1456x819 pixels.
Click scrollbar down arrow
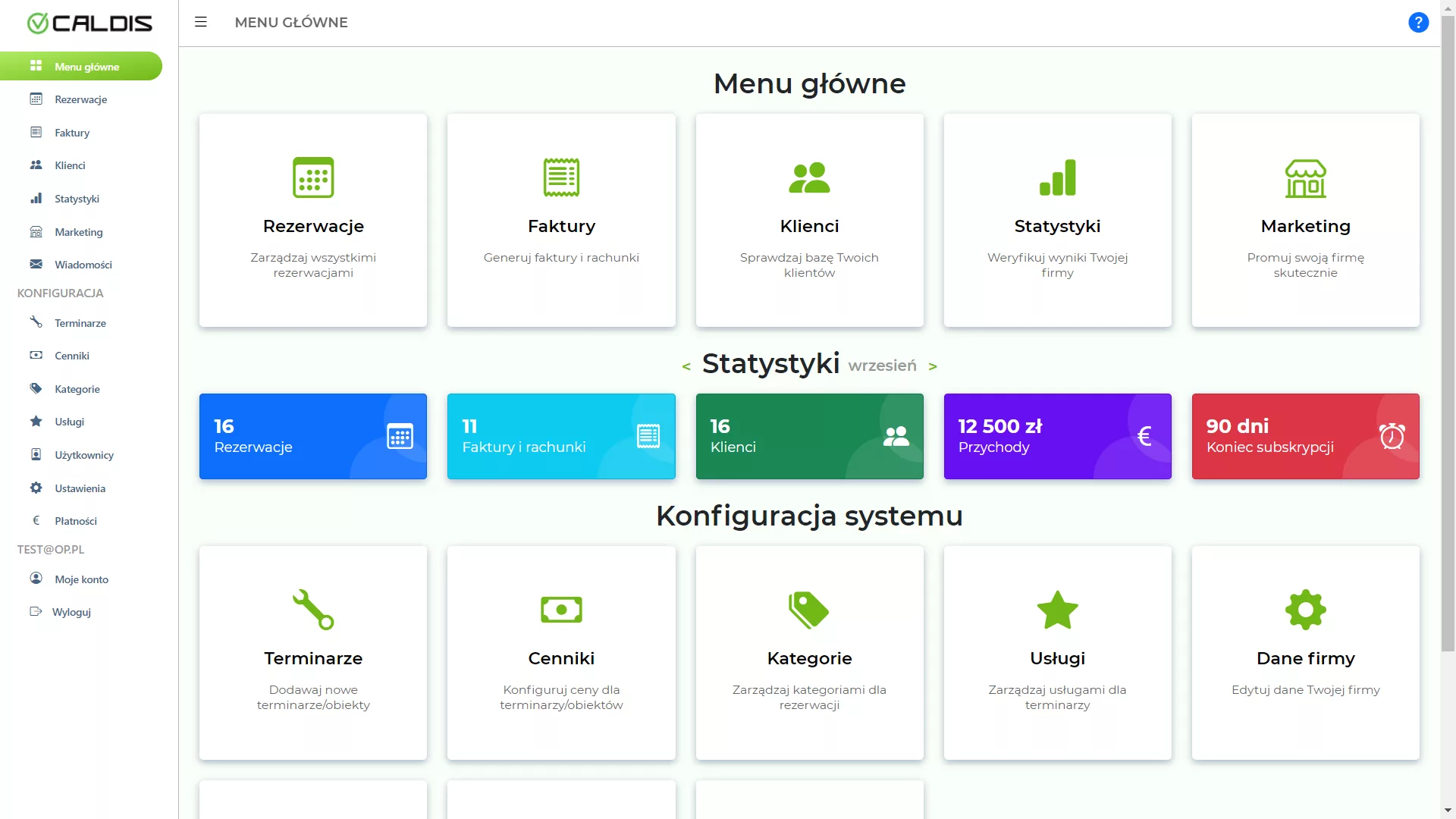point(1448,811)
